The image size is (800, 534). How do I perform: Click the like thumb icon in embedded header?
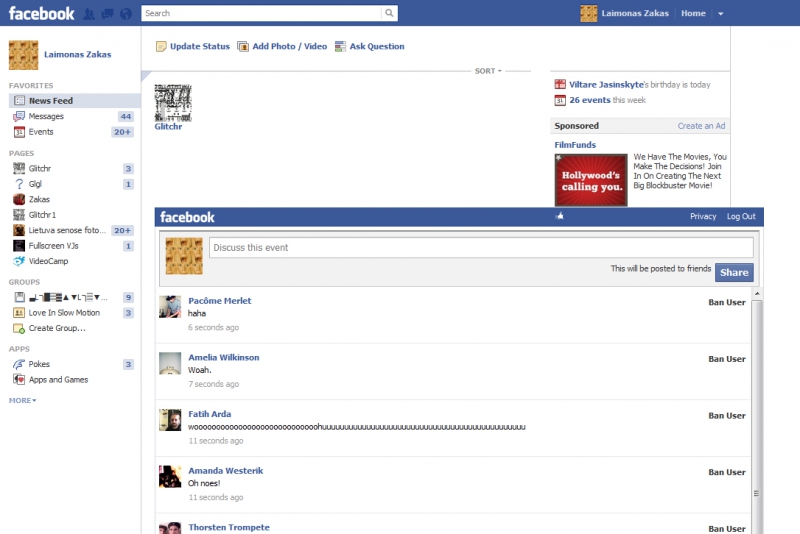click(x=560, y=216)
